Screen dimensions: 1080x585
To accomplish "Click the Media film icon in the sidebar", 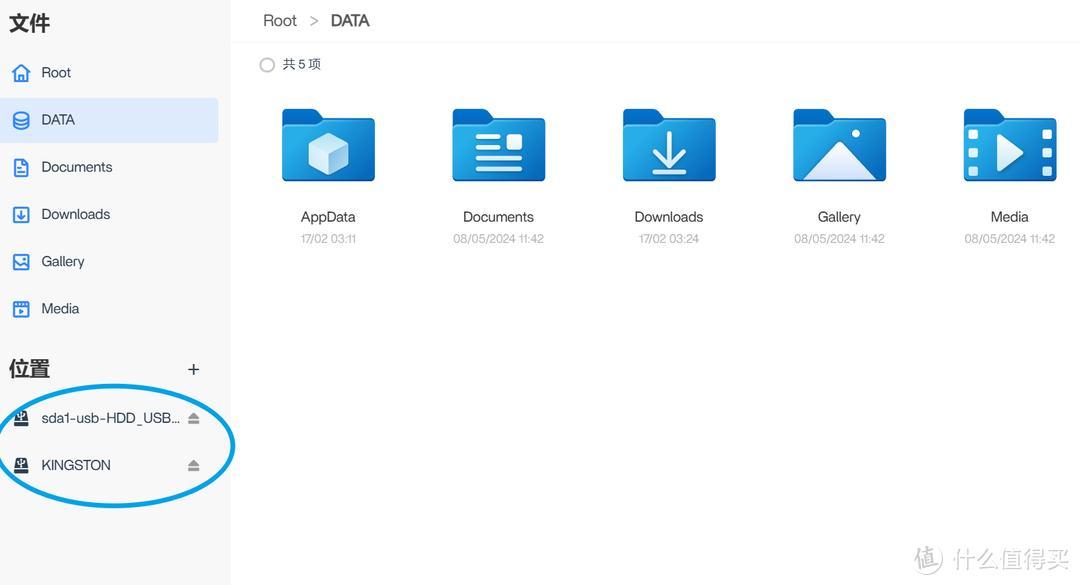I will 21,309.
